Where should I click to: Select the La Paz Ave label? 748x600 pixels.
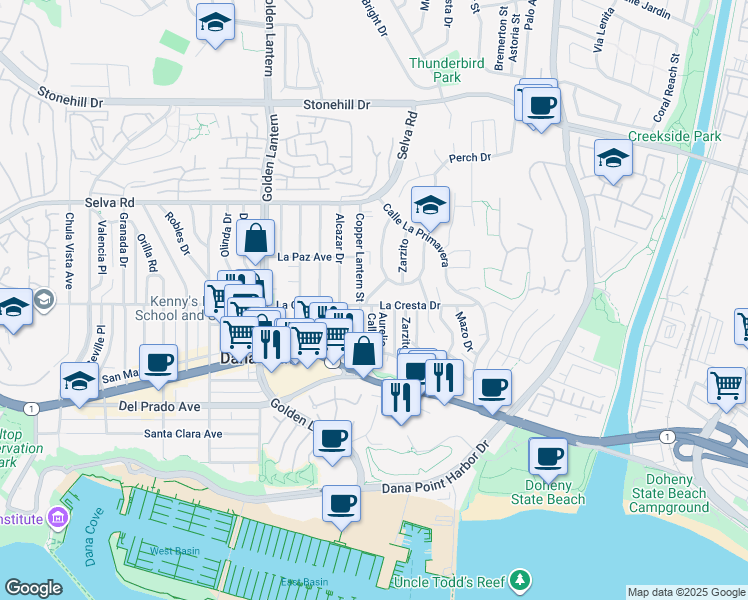tap(304, 257)
